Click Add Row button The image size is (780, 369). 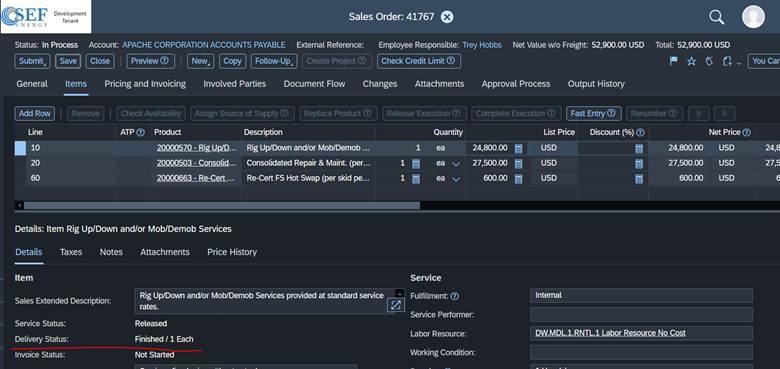click(35, 113)
